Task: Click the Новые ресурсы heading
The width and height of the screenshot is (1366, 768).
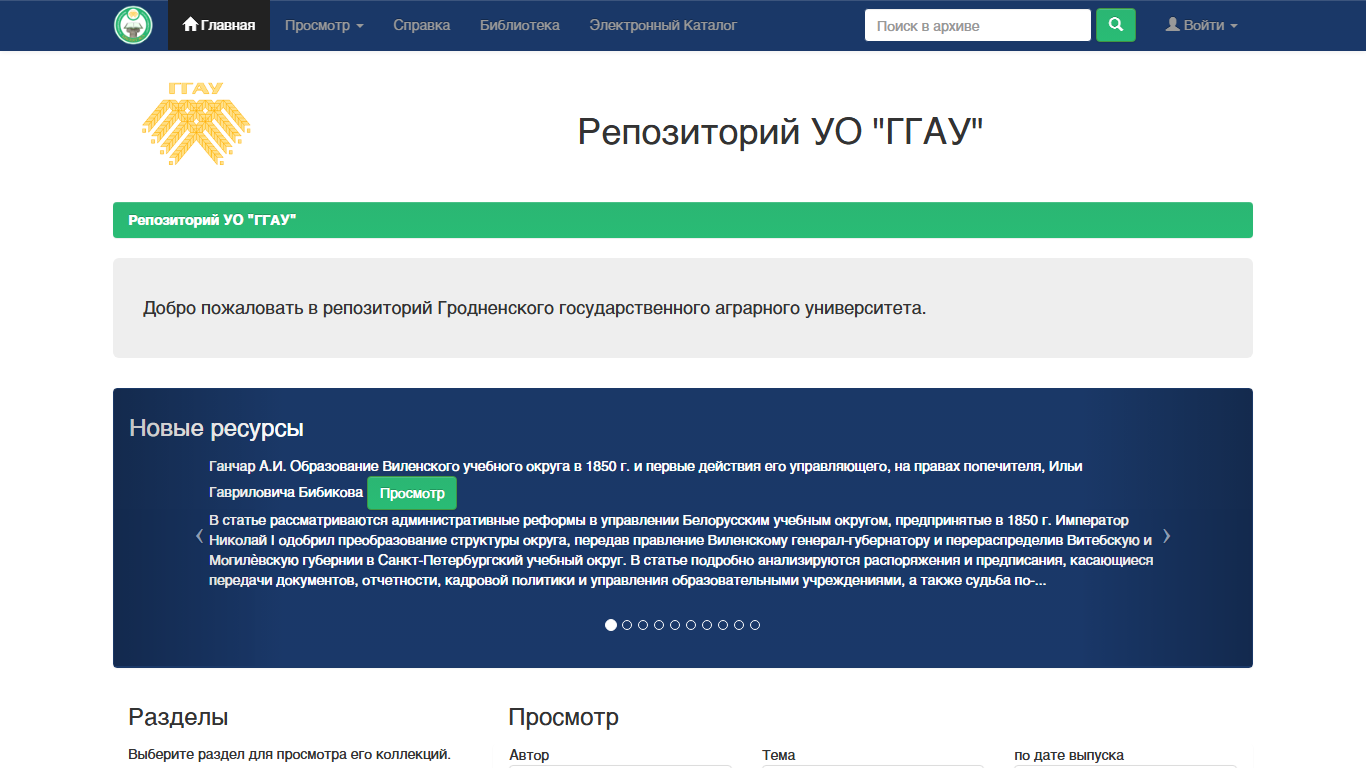Action: click(x=216, y=428)
